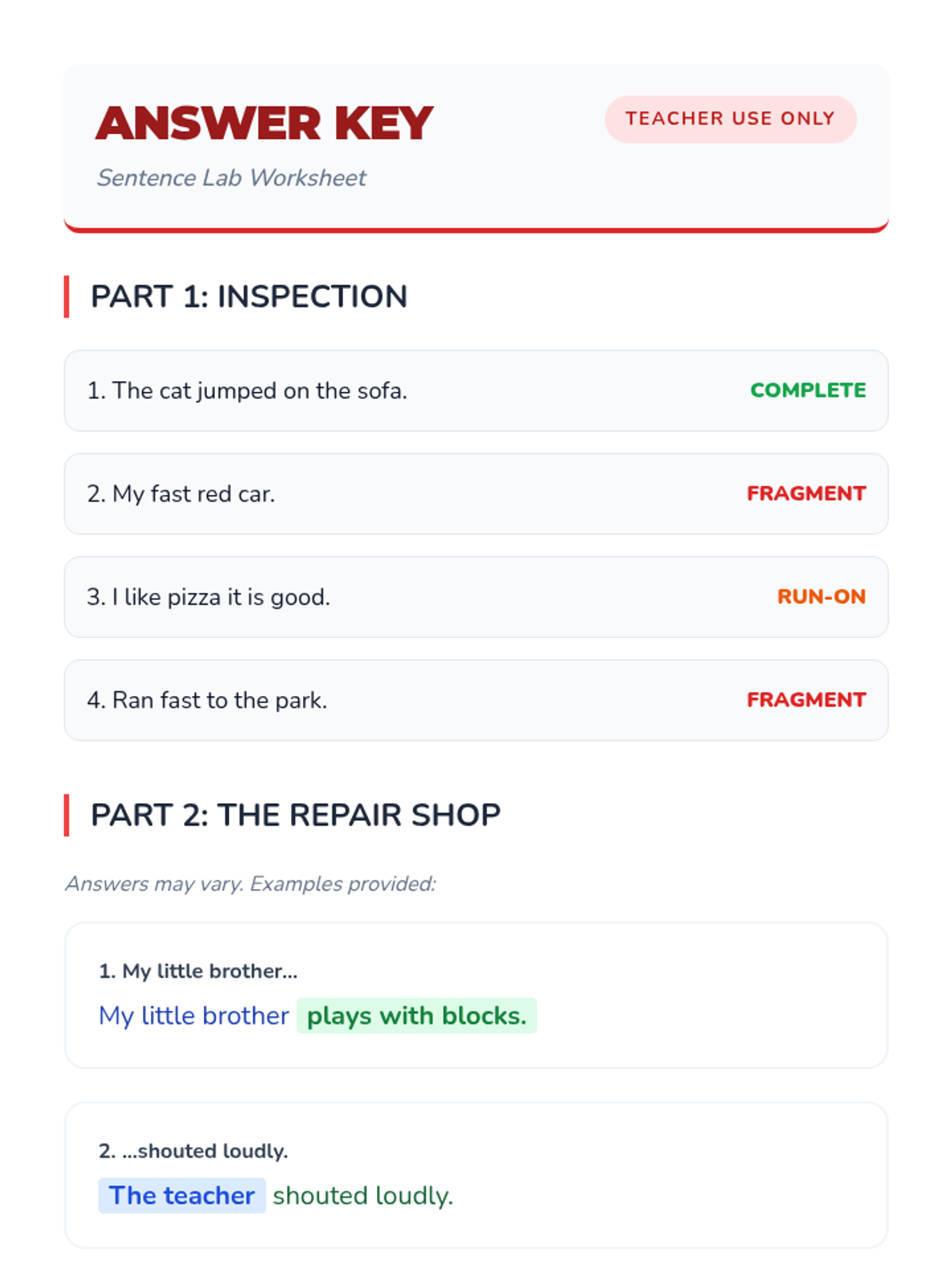Click the orange RUN-ON label

(821, 597)
